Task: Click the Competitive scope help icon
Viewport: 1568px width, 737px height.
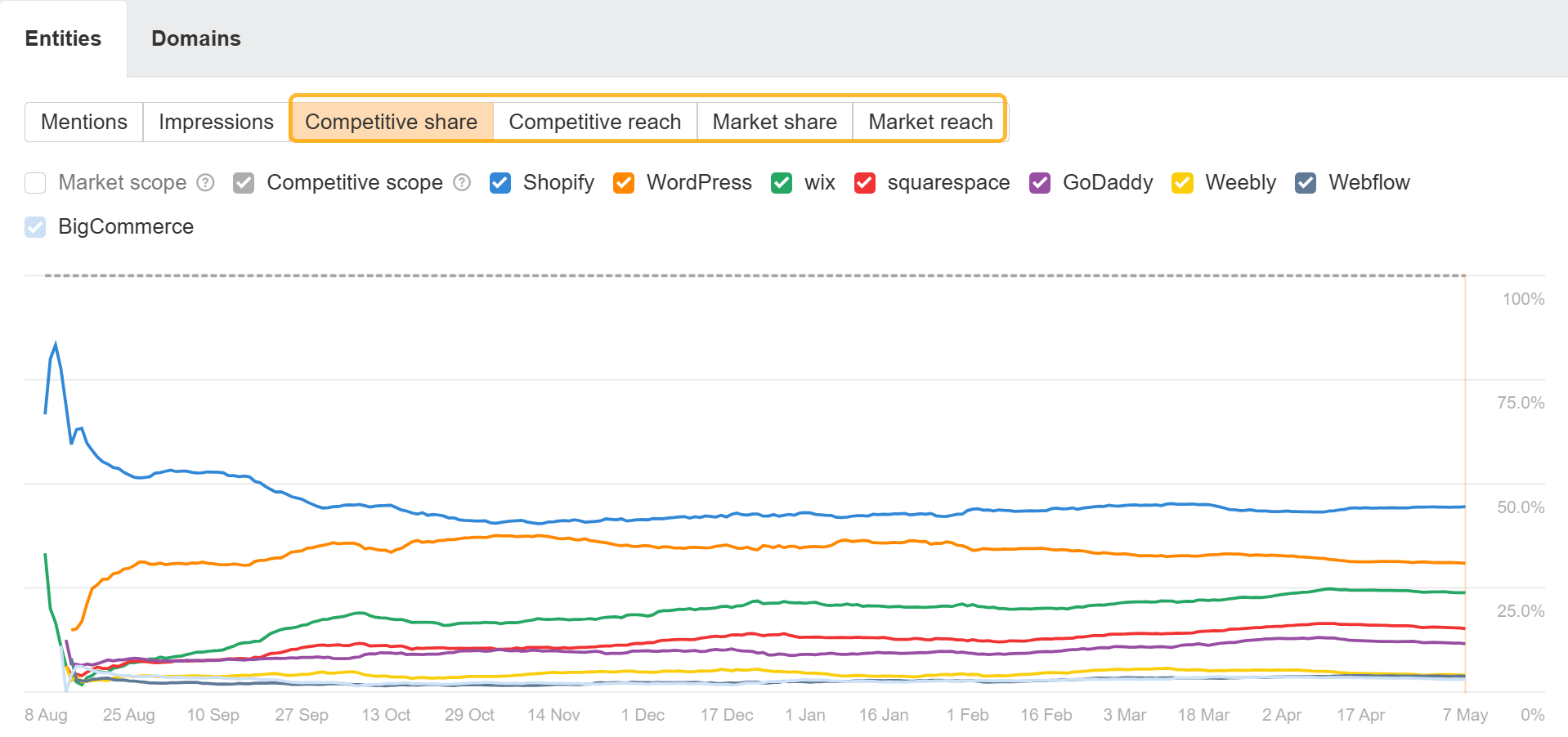Action: coord(462,182)
